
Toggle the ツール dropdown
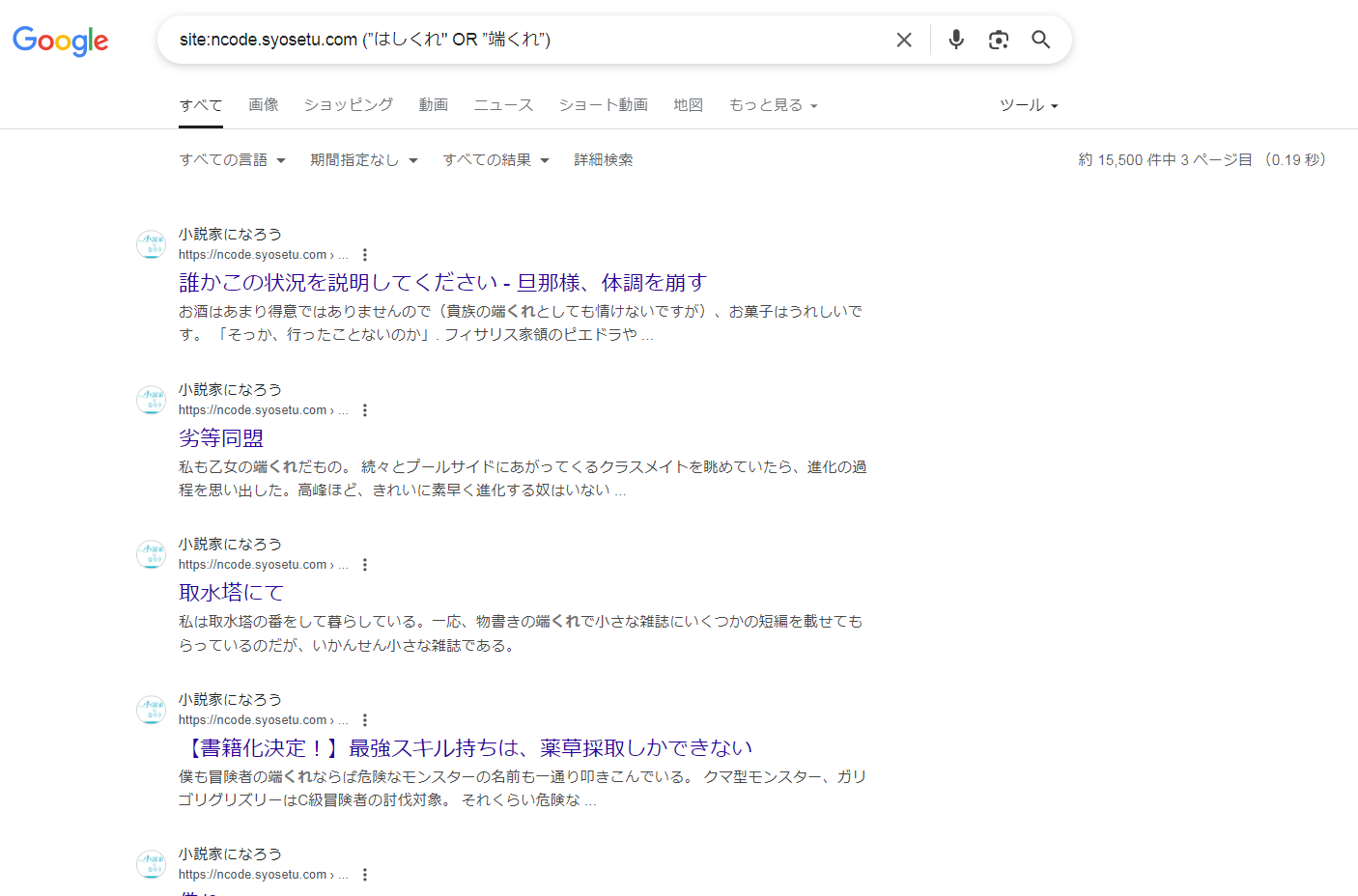point(1029,105)
